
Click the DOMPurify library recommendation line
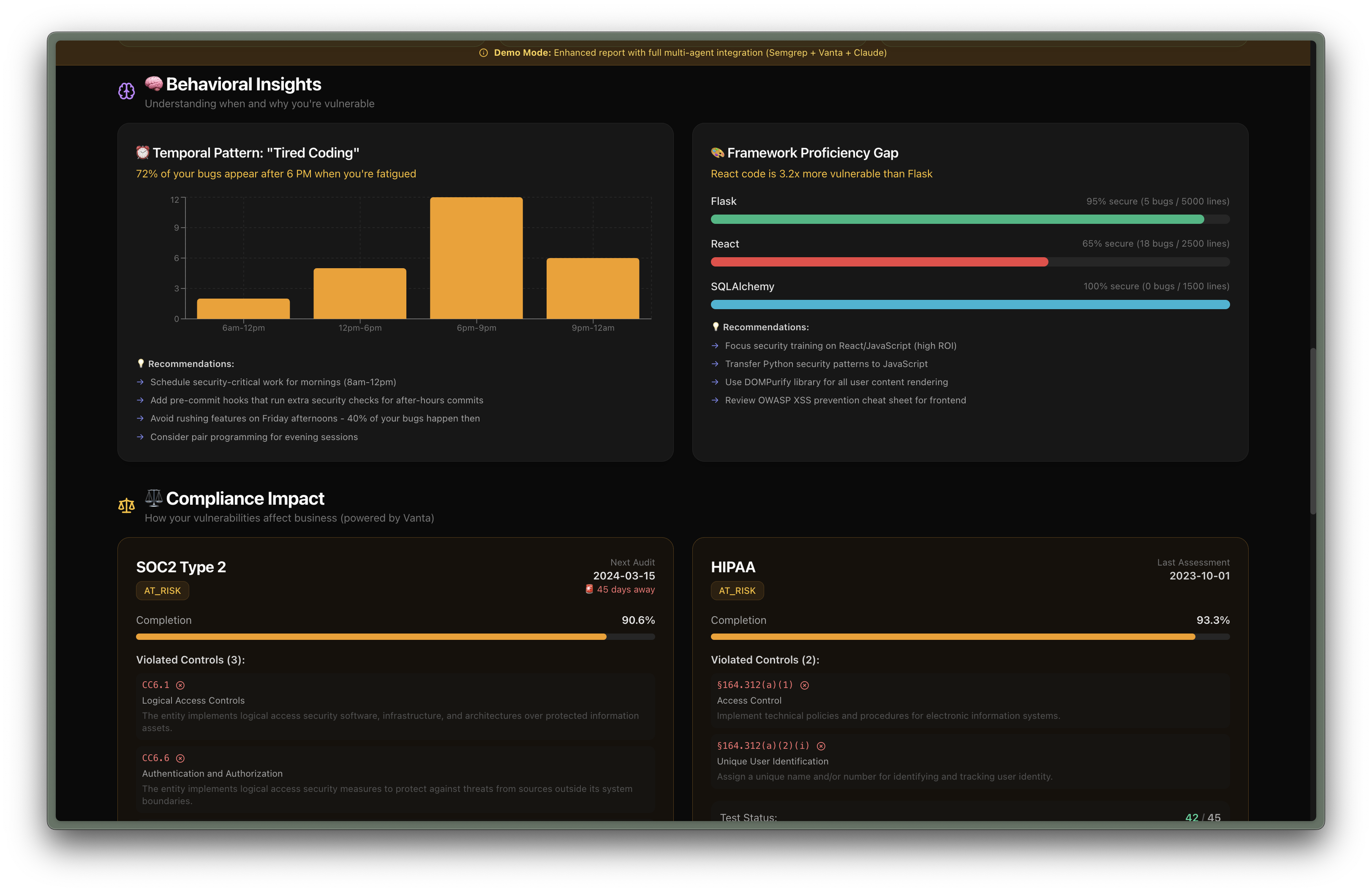pos(836,382)
